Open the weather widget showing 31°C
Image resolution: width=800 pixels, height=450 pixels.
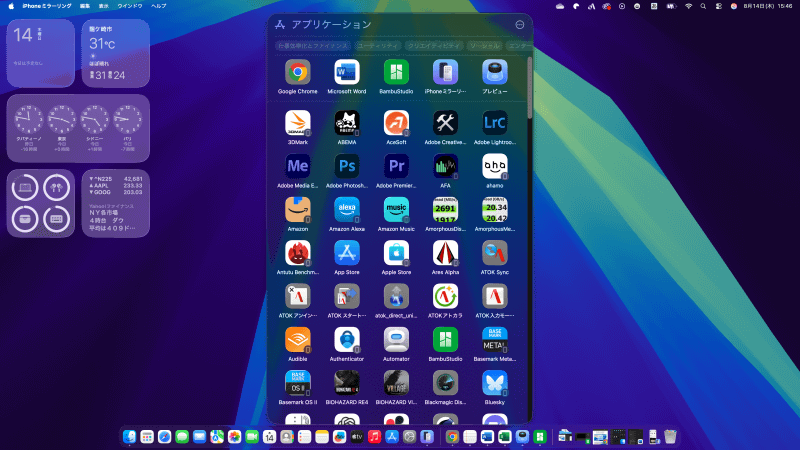tap(116, 53)
